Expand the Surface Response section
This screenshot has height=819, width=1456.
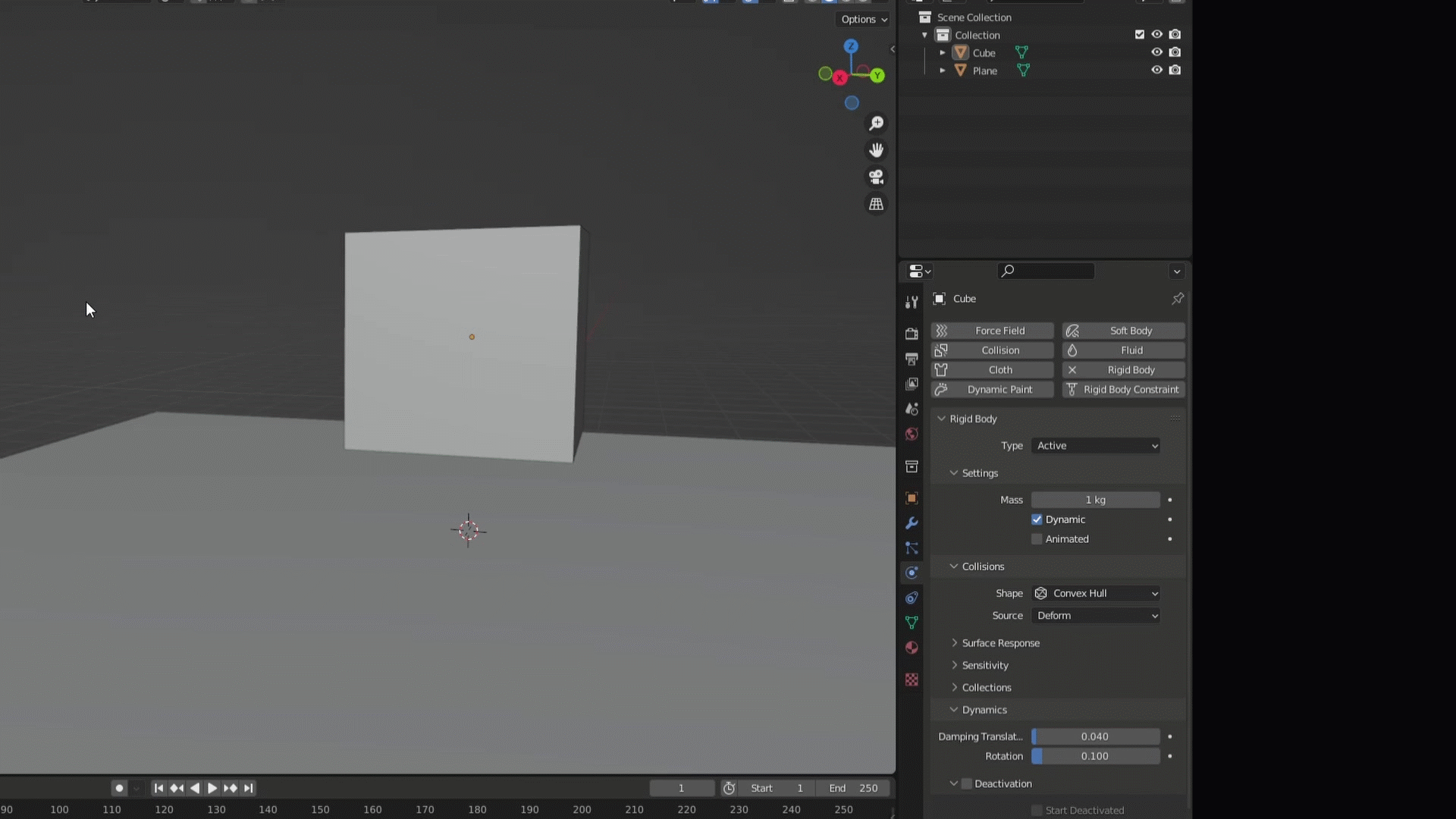pos(1000,643)
